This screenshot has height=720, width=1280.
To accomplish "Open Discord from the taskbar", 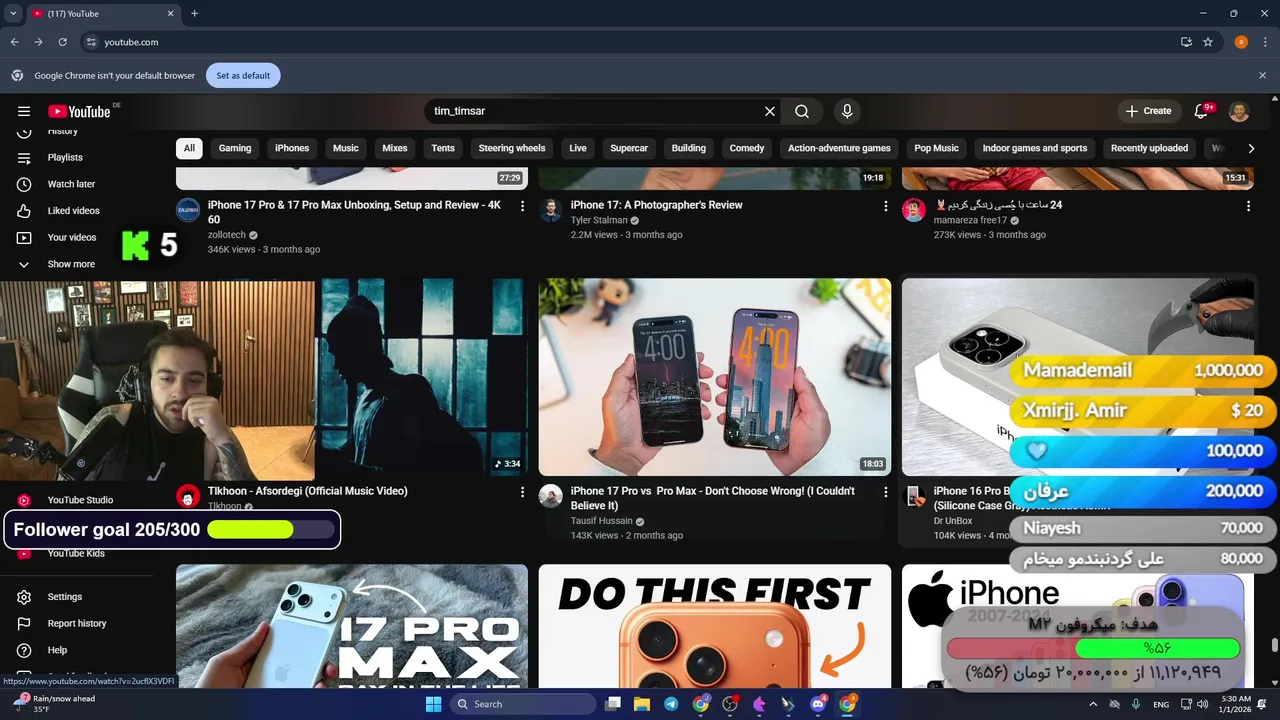I will [x=817, y=704].
